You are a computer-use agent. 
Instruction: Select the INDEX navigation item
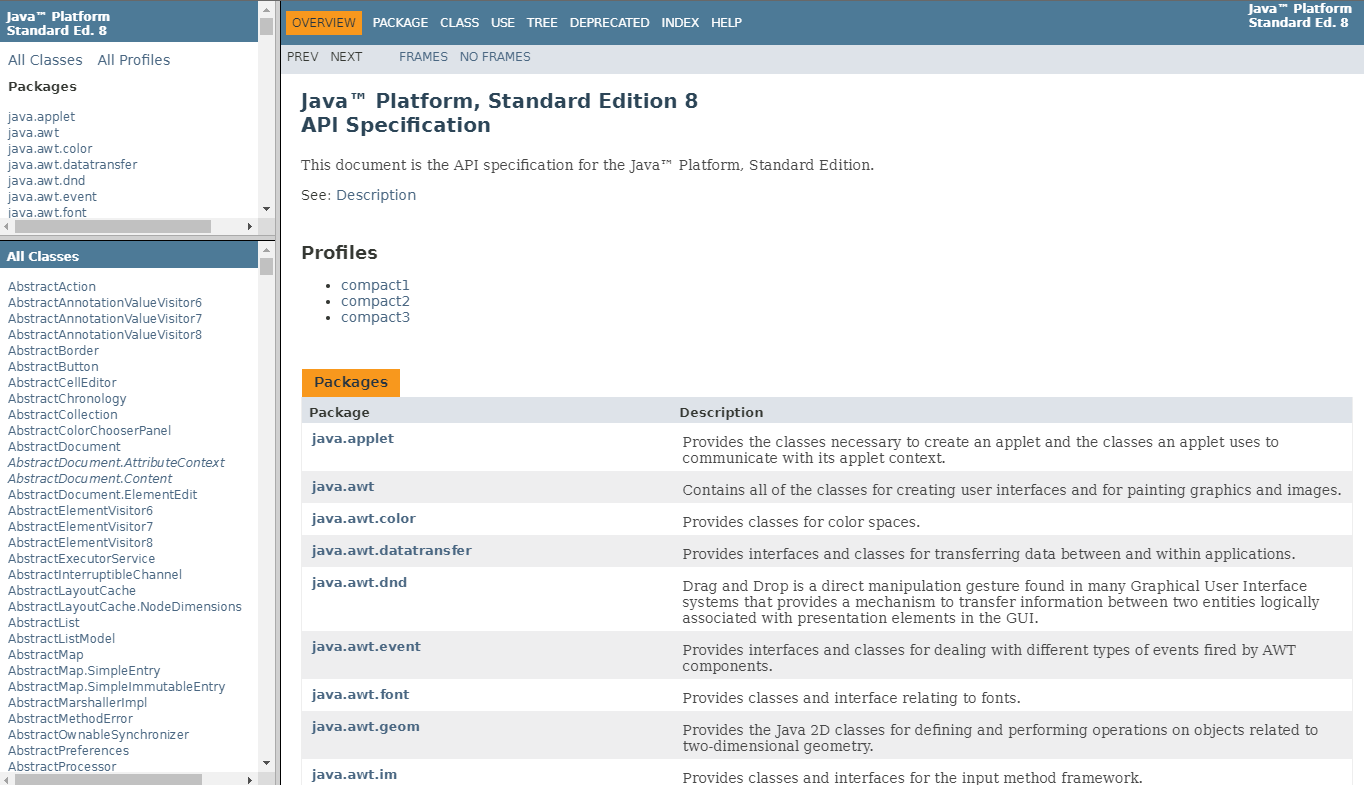coord(680,23)
